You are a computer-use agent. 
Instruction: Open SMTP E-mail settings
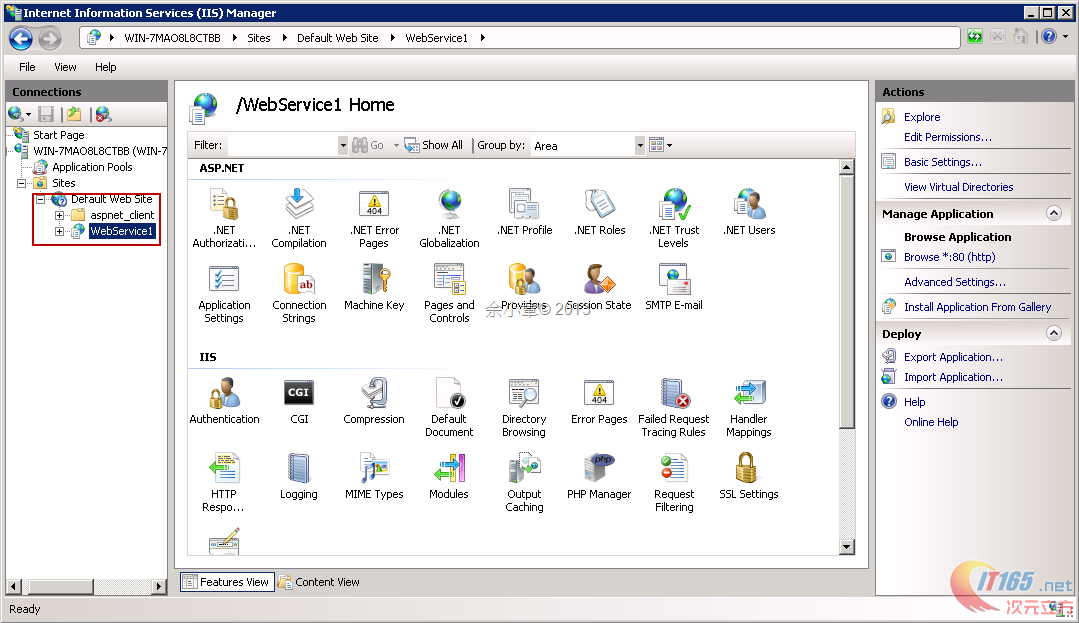674,287
